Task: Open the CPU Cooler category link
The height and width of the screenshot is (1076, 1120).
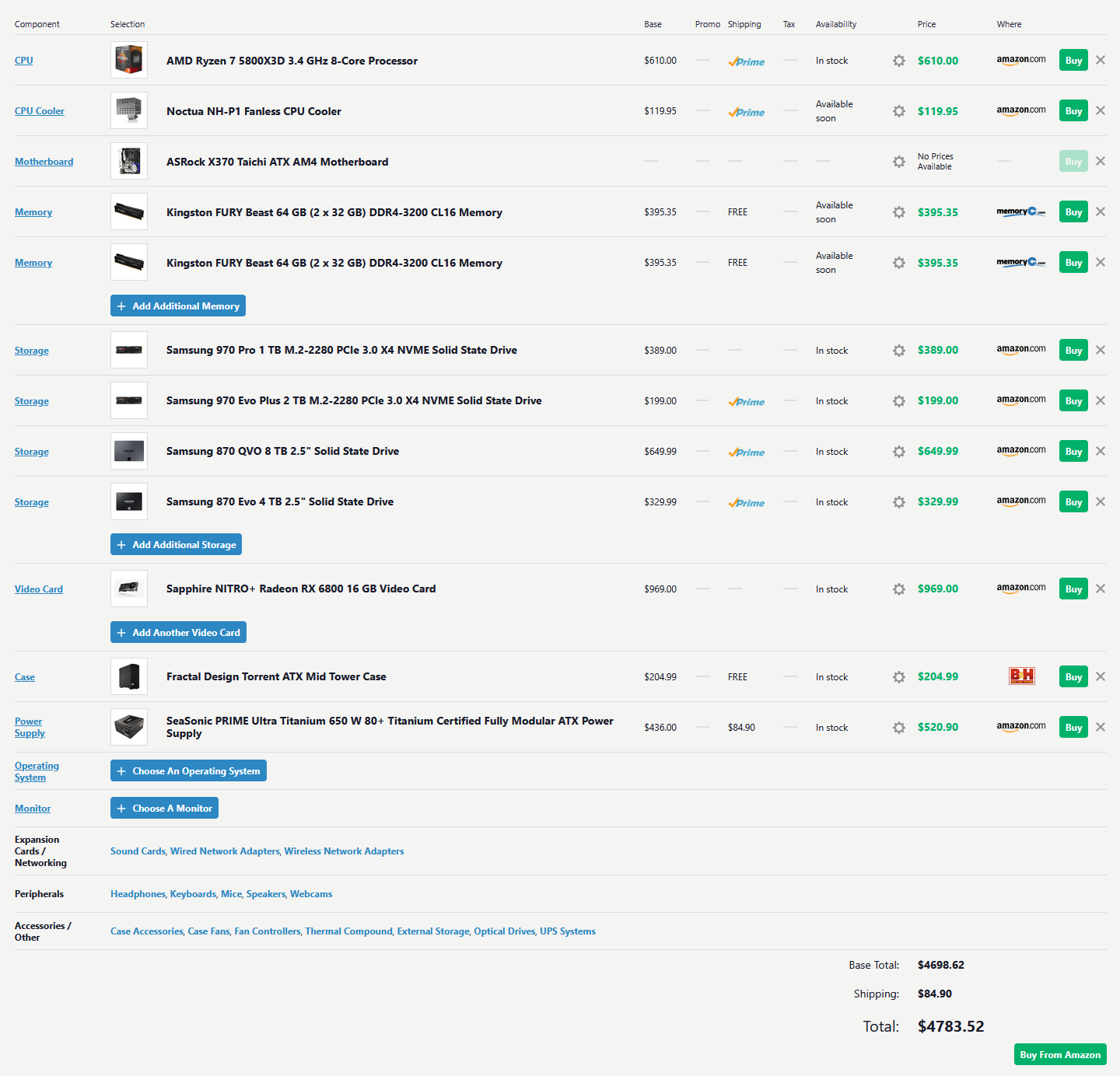Action: click(x=40, y=111)
